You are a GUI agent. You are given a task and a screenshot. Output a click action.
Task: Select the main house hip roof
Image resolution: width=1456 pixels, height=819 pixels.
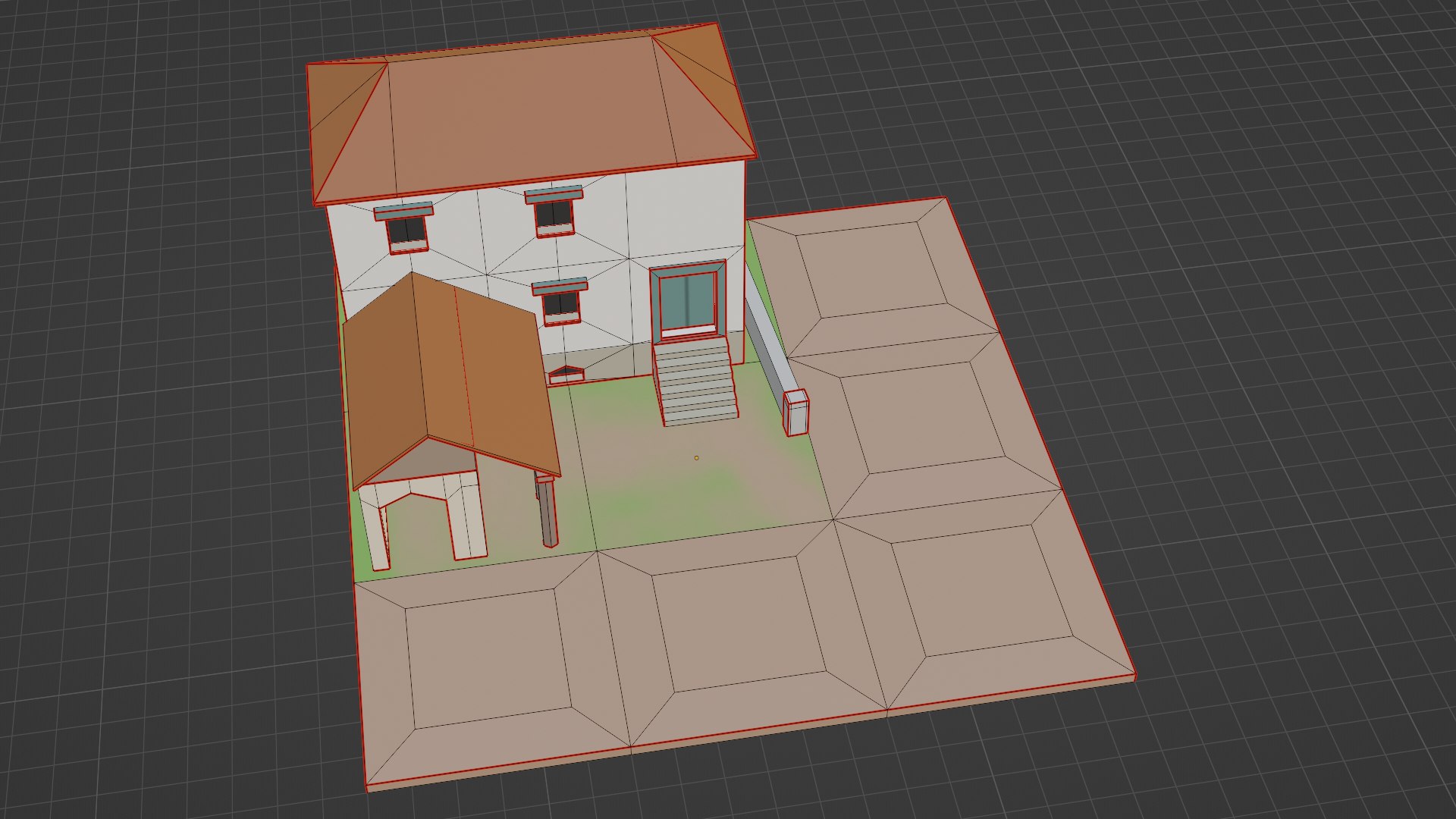point(531,114)
